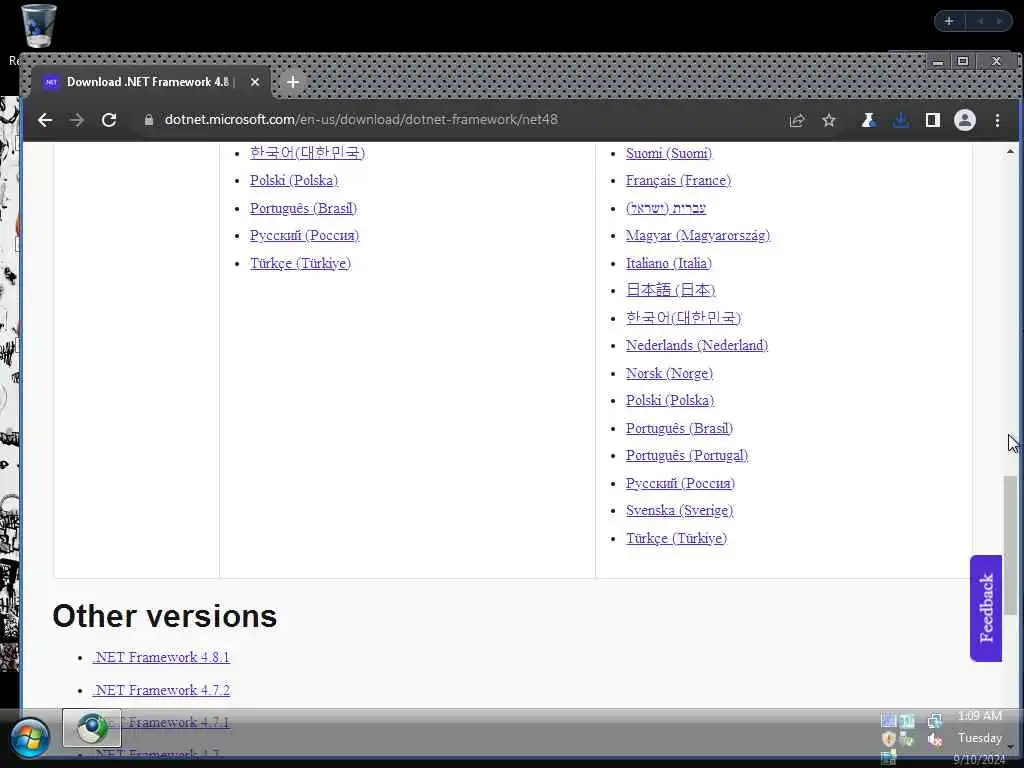
Task: Click the muted volume tray icon
Action: pyautogui.click(x=935, y=740)
